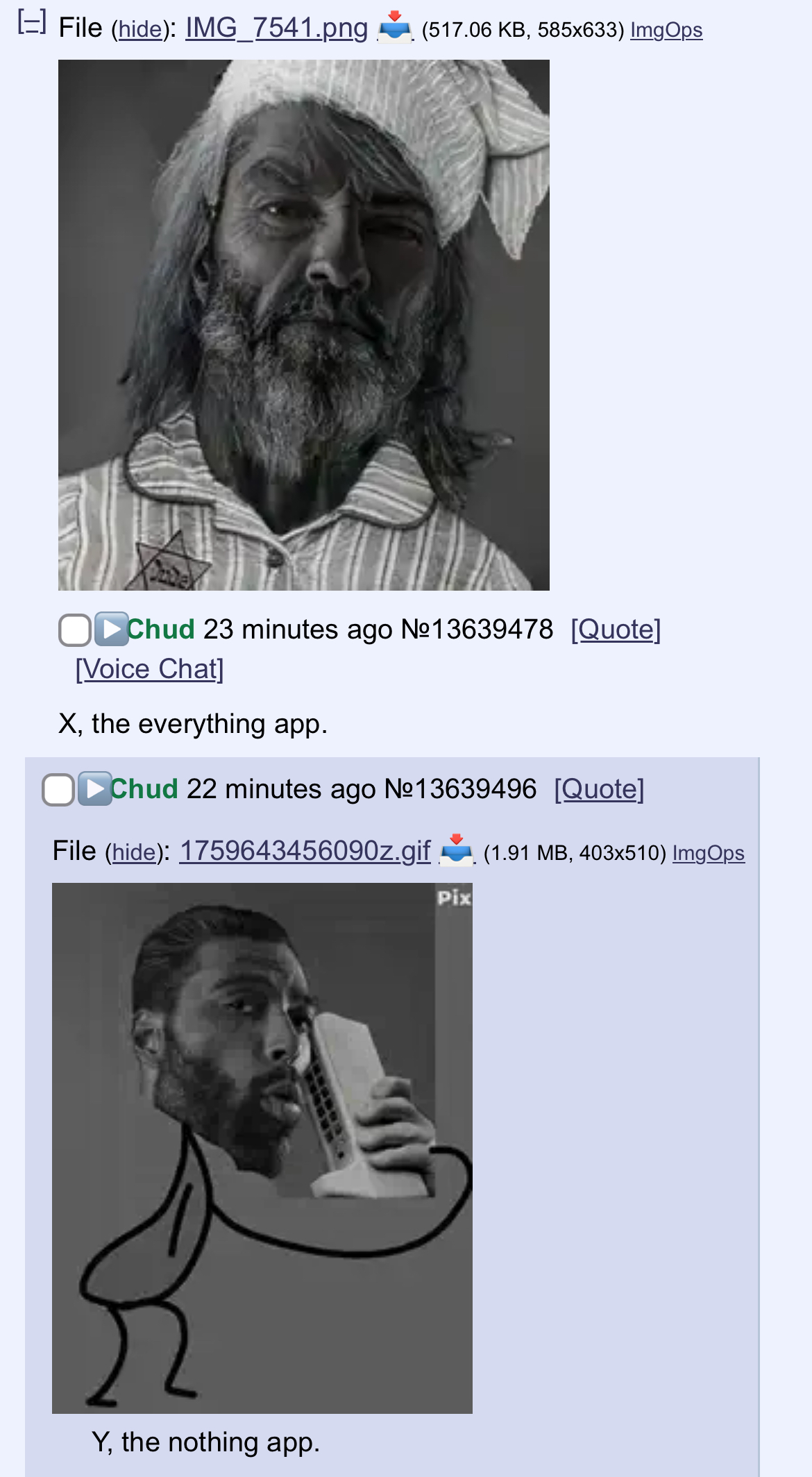
Task: Open the IMG_7541.png filename link
Action: pyautogui.click(x=276, y=28)
